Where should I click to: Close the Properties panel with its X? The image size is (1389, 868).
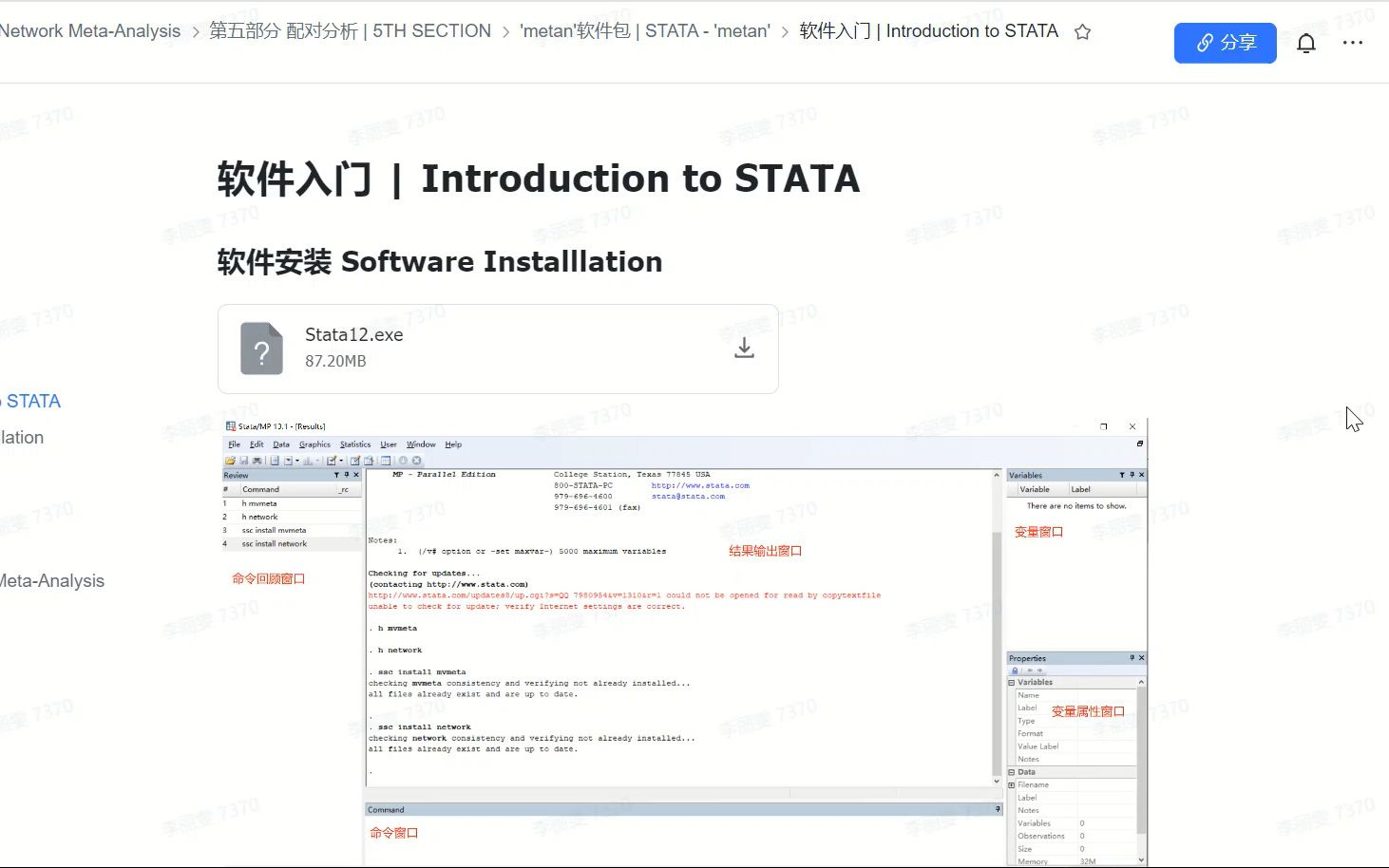1141,657
